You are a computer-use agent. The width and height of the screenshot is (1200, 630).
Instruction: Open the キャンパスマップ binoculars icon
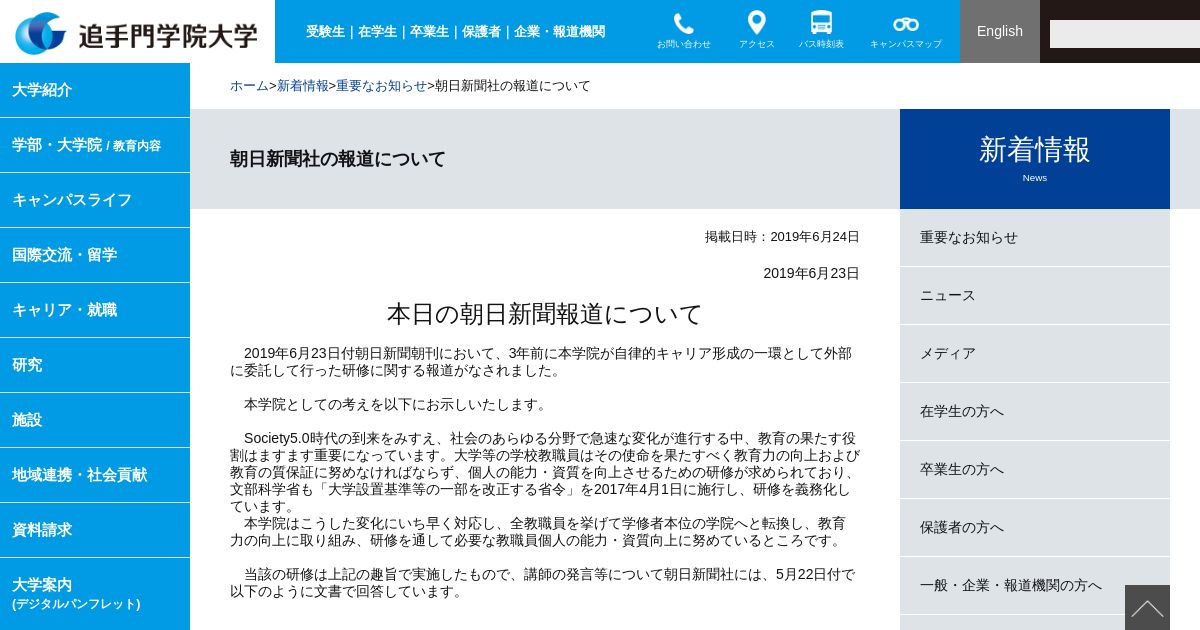click(906, 31)
